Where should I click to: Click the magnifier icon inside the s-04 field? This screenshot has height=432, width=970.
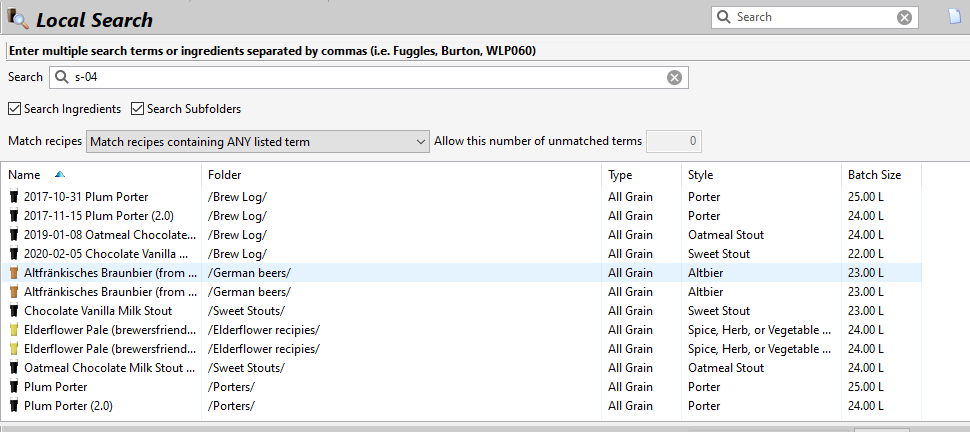click(61, 77)
